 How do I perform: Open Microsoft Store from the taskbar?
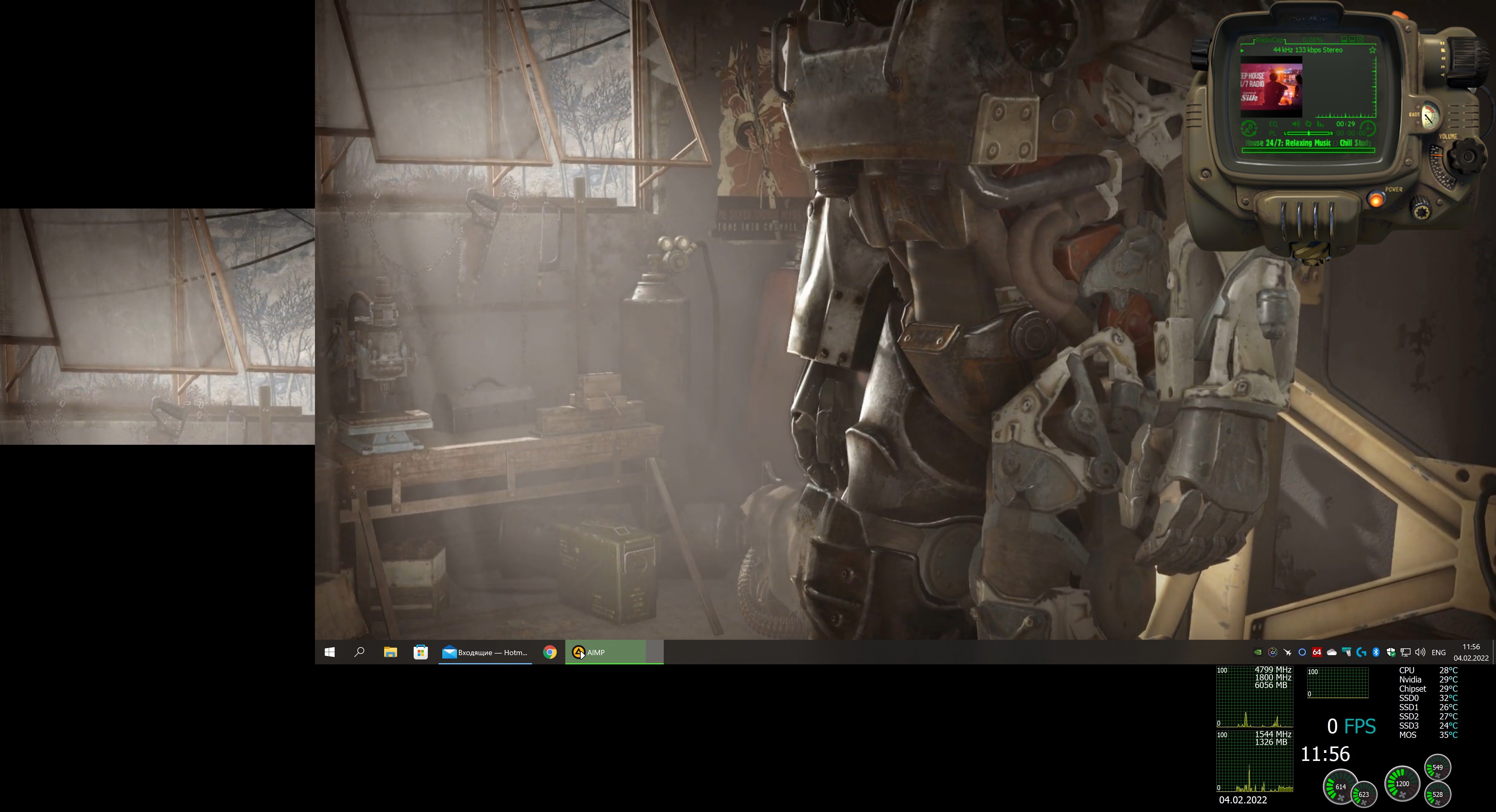click(x=420, y=652)
